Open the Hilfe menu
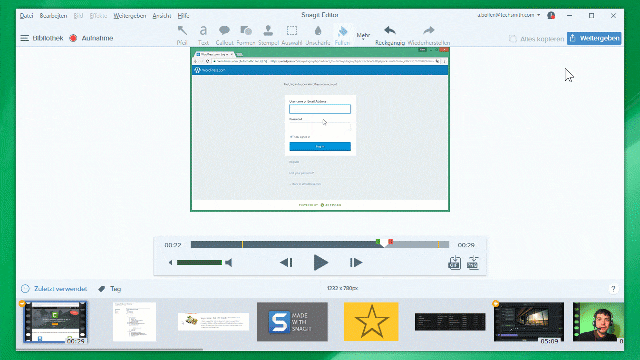 point(183,16)
